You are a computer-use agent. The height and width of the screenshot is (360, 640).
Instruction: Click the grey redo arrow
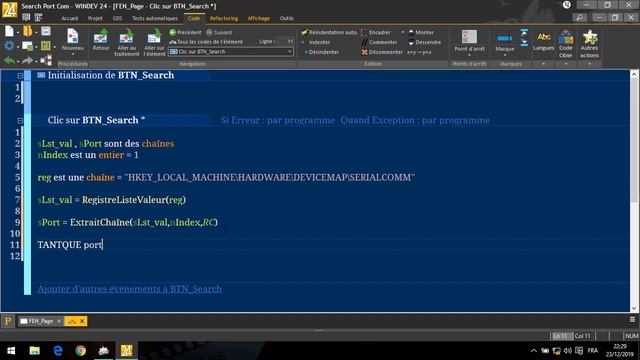point(27,61)
